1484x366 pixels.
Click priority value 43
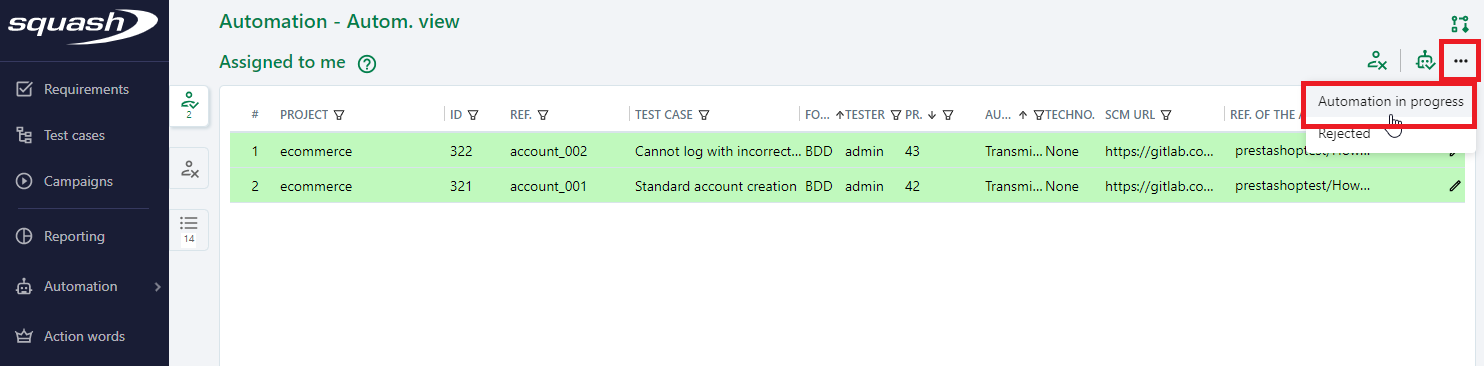(913, 152)
